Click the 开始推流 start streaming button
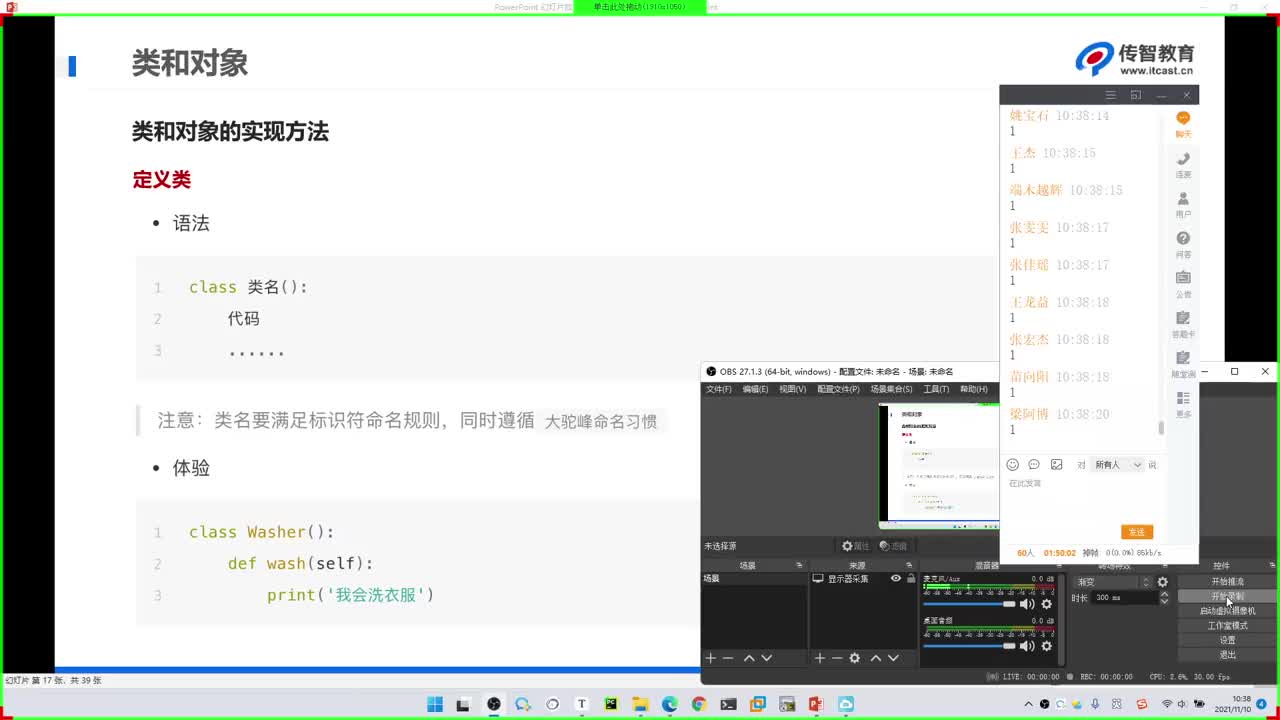 (x=1227, y=582)
